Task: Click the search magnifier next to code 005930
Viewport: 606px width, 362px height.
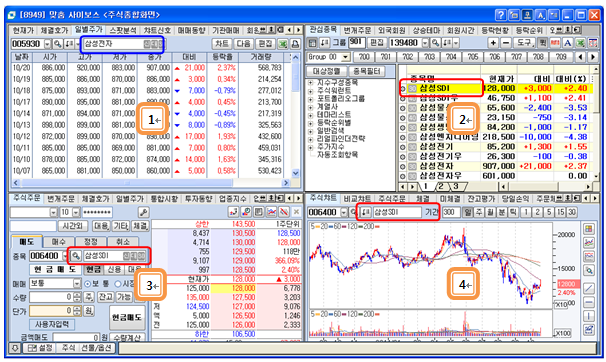Action: tap(58, 44)
